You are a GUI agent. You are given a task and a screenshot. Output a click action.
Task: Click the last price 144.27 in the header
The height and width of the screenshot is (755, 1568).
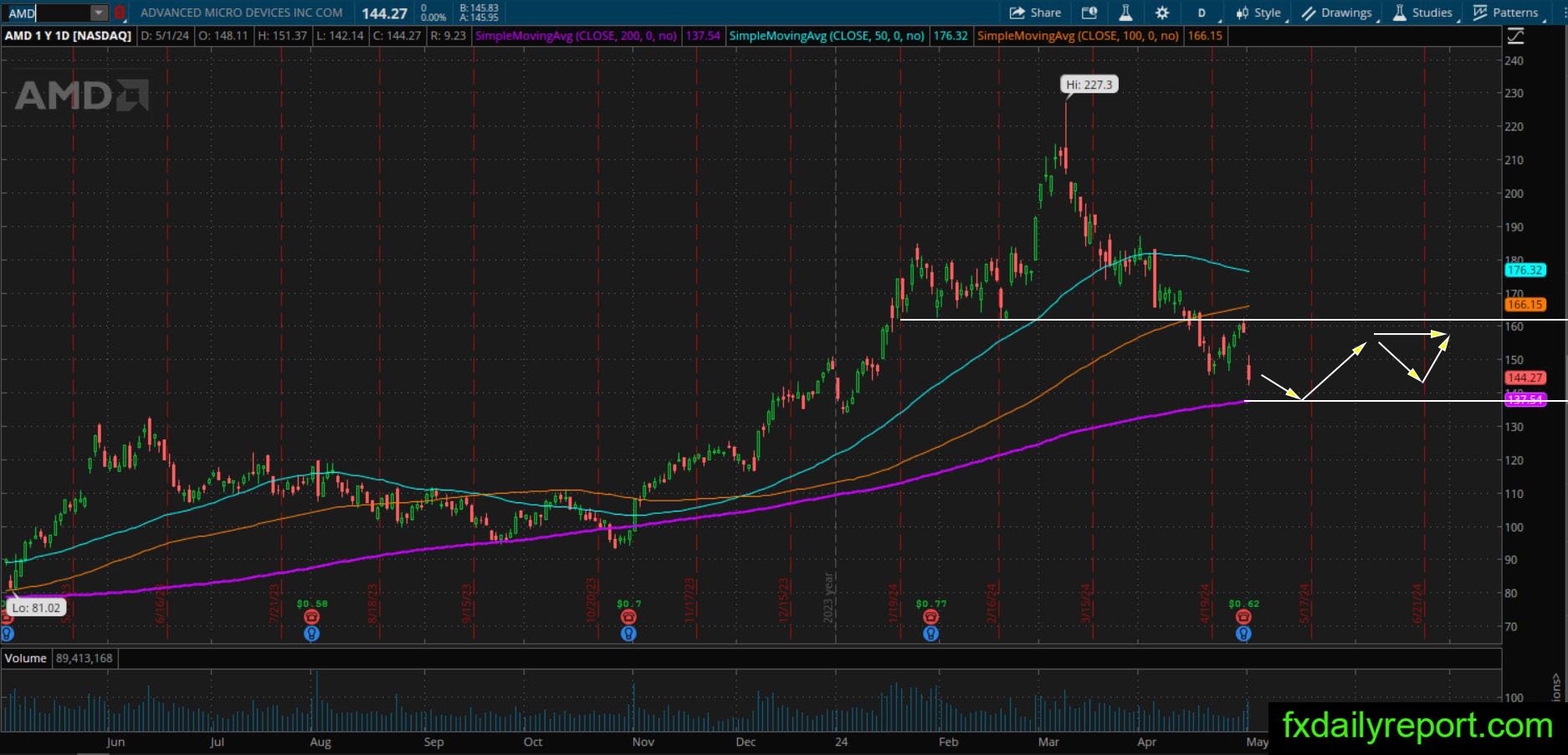pos(385,13)
